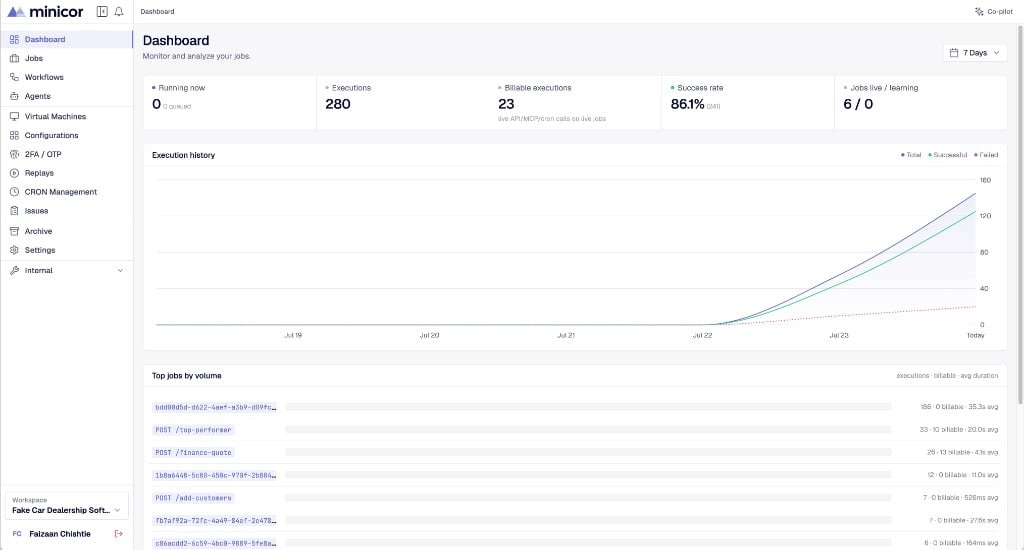Click the Faizaan Chishtie user name
Screen dimensions: 1024x550
click(60, 534)
